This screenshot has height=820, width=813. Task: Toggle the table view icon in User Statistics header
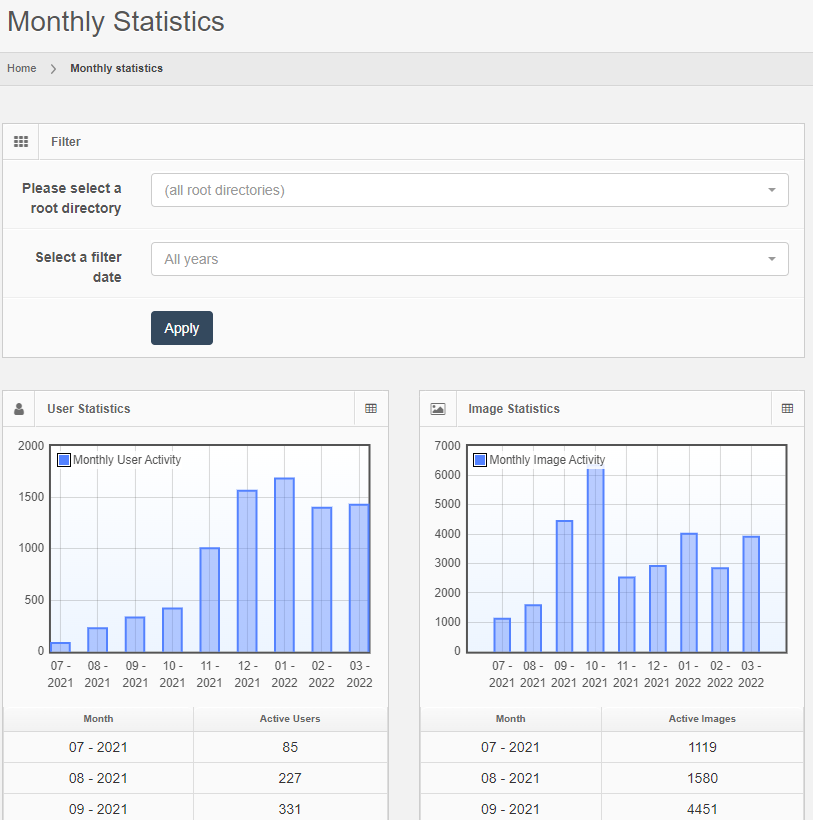pos(371,409)
